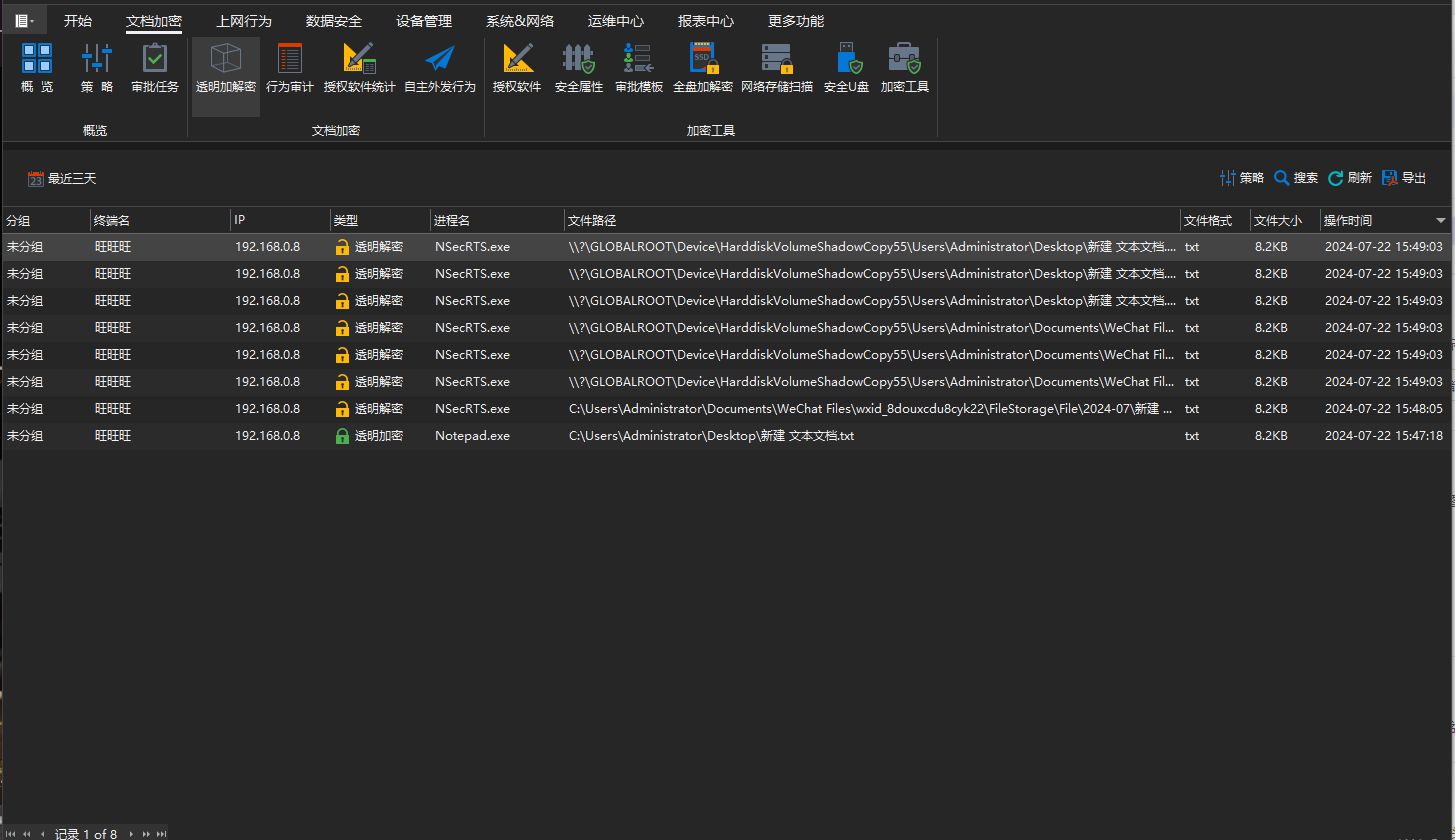Open the 概览 overview icon
1455x840 pixels.
click(x=37, y=68)
